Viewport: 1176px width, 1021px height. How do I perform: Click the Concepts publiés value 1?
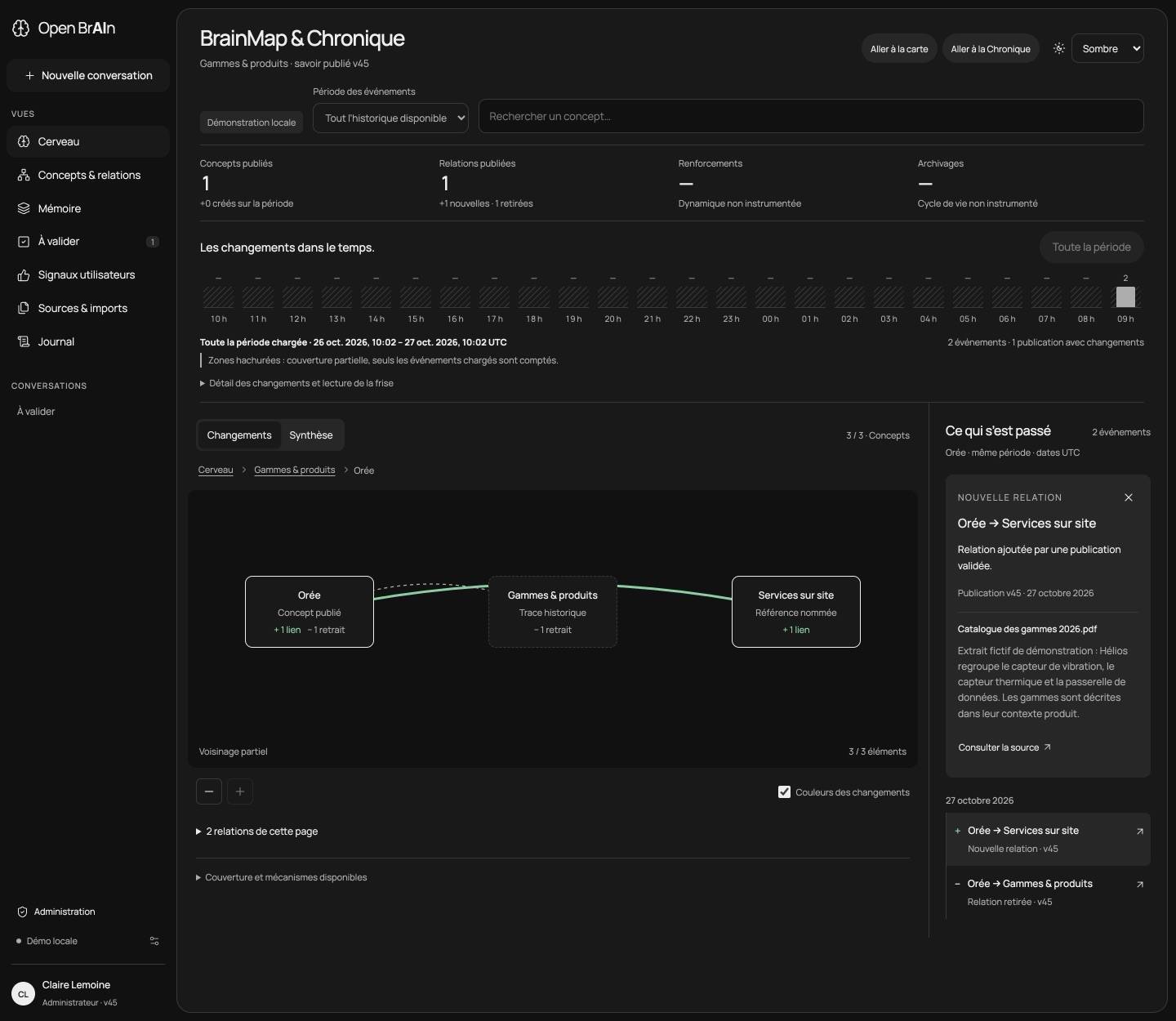coord(206,184)
